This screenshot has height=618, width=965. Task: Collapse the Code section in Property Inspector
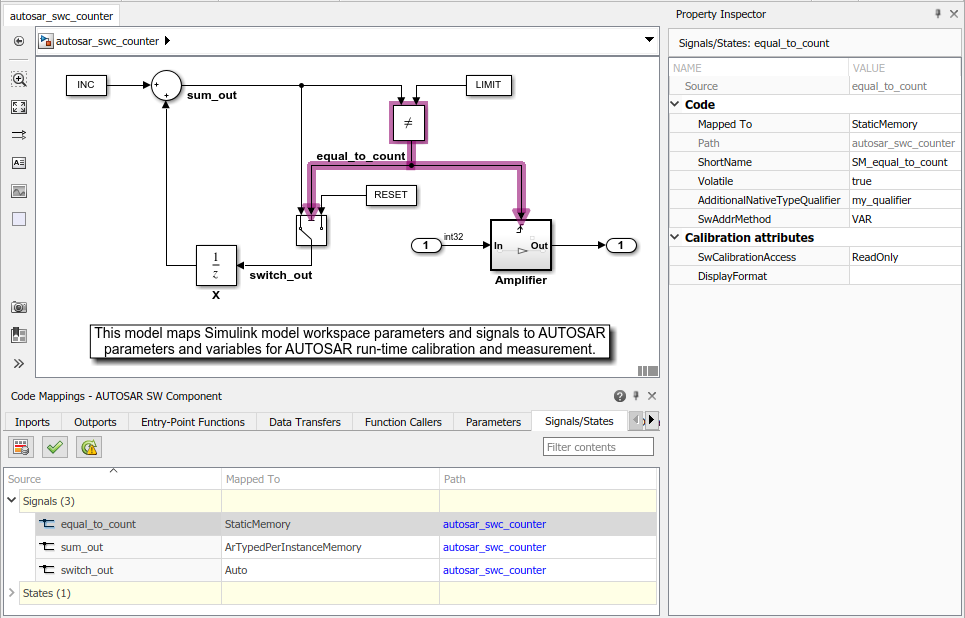pos(675,105)
